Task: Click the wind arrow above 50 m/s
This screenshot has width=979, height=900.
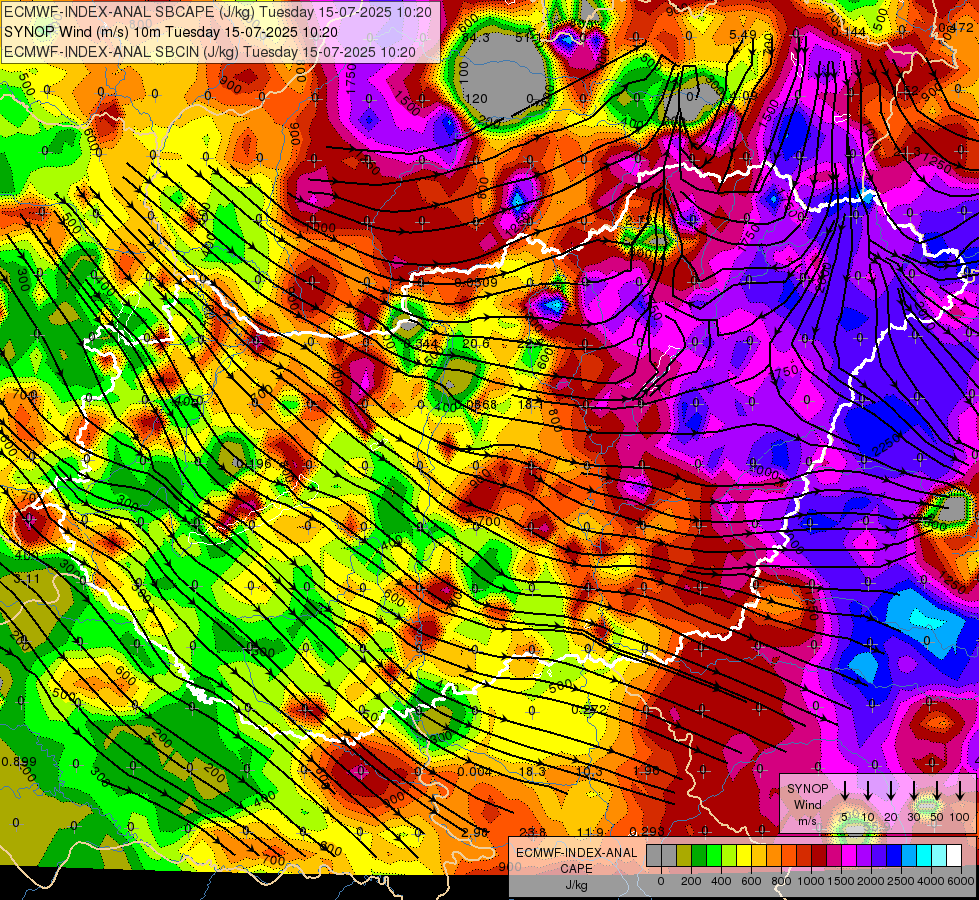Action: (937, 790)
